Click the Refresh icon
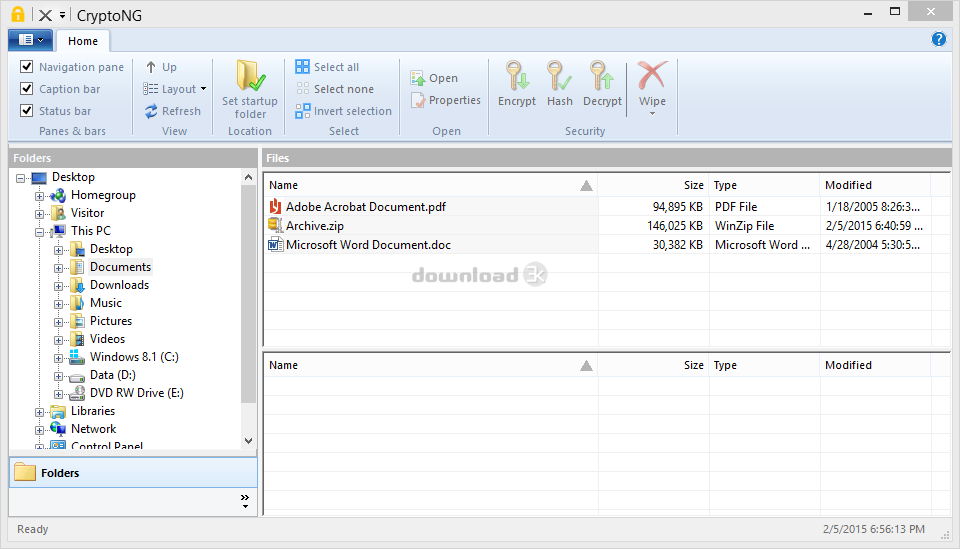 (x=151, y=111)
